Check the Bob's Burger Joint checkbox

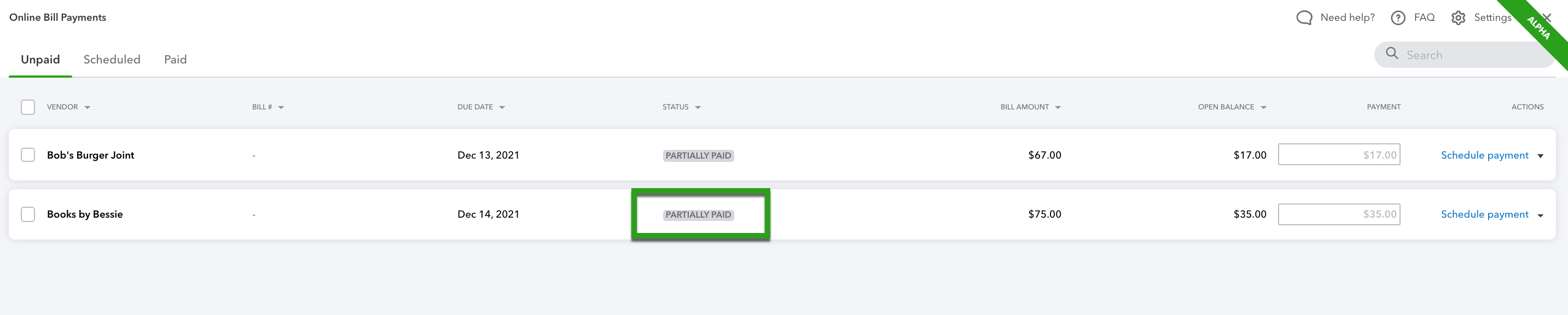28,155
